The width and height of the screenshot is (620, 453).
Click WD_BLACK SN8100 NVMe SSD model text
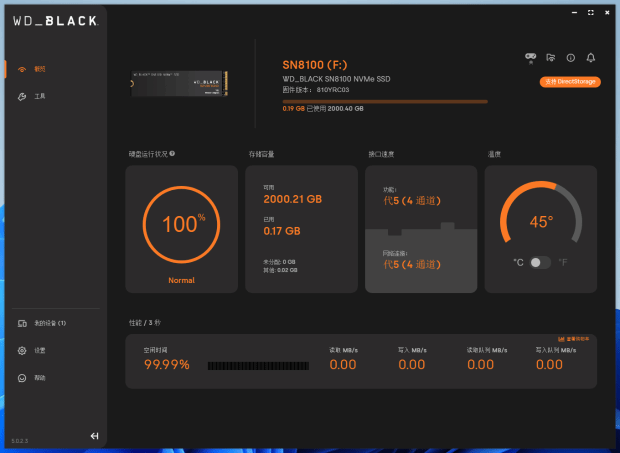point(336,79)
